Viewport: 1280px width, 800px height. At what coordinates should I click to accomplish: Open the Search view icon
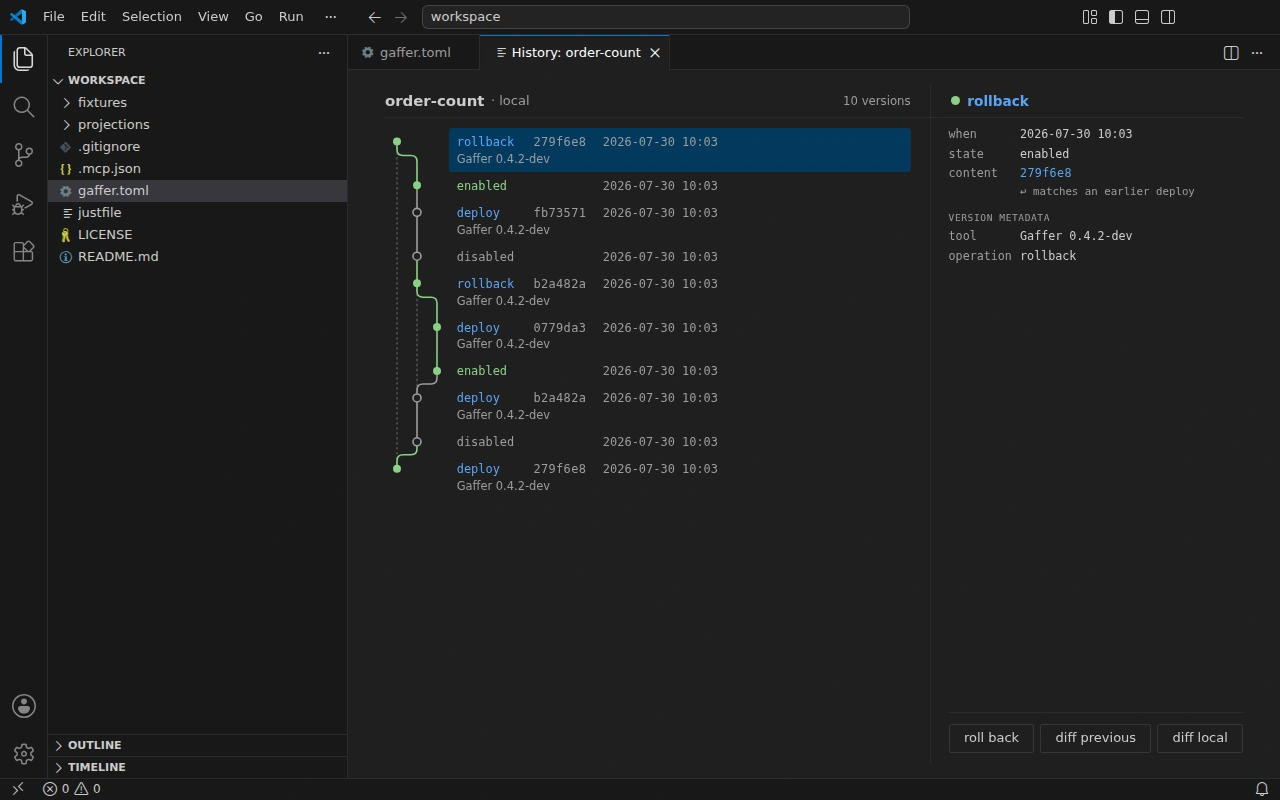(x=24, y=107)
